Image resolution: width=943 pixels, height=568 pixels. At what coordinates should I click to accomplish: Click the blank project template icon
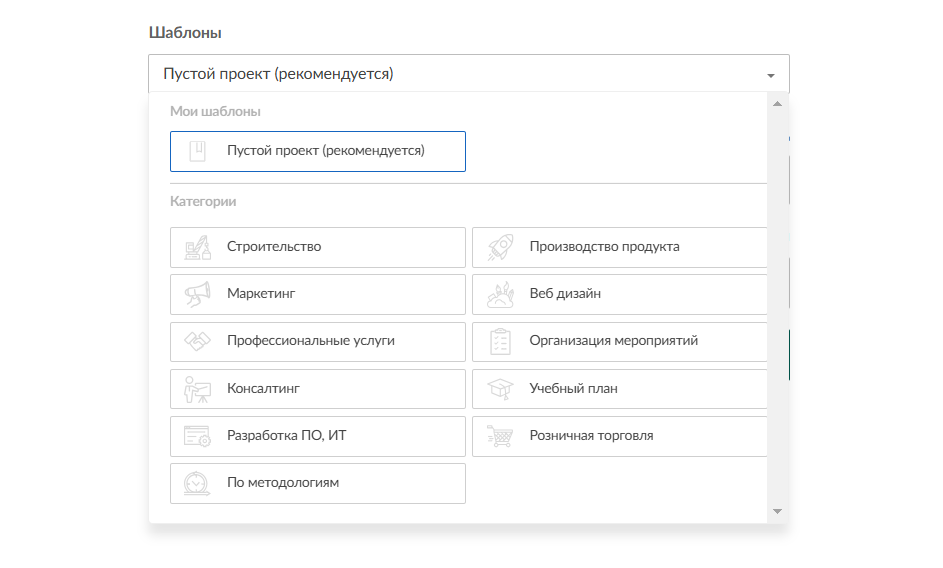point(197,151)
